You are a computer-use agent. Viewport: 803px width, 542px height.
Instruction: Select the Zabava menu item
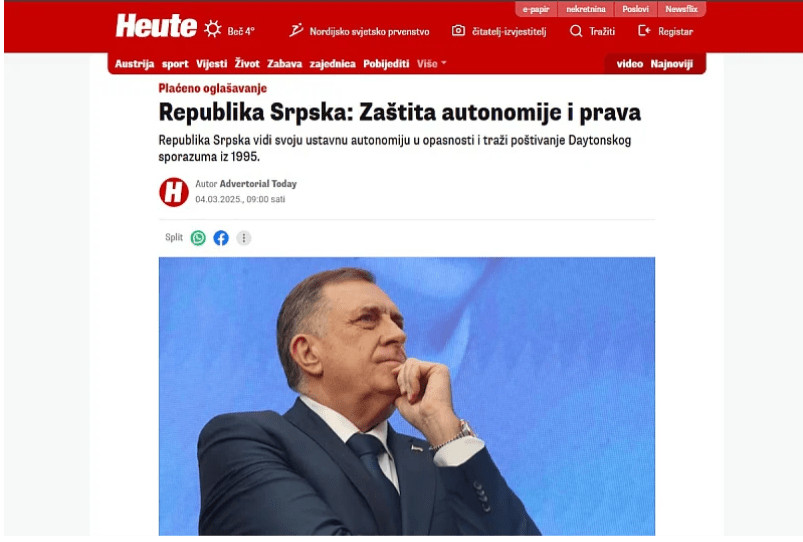pos(284,64)
